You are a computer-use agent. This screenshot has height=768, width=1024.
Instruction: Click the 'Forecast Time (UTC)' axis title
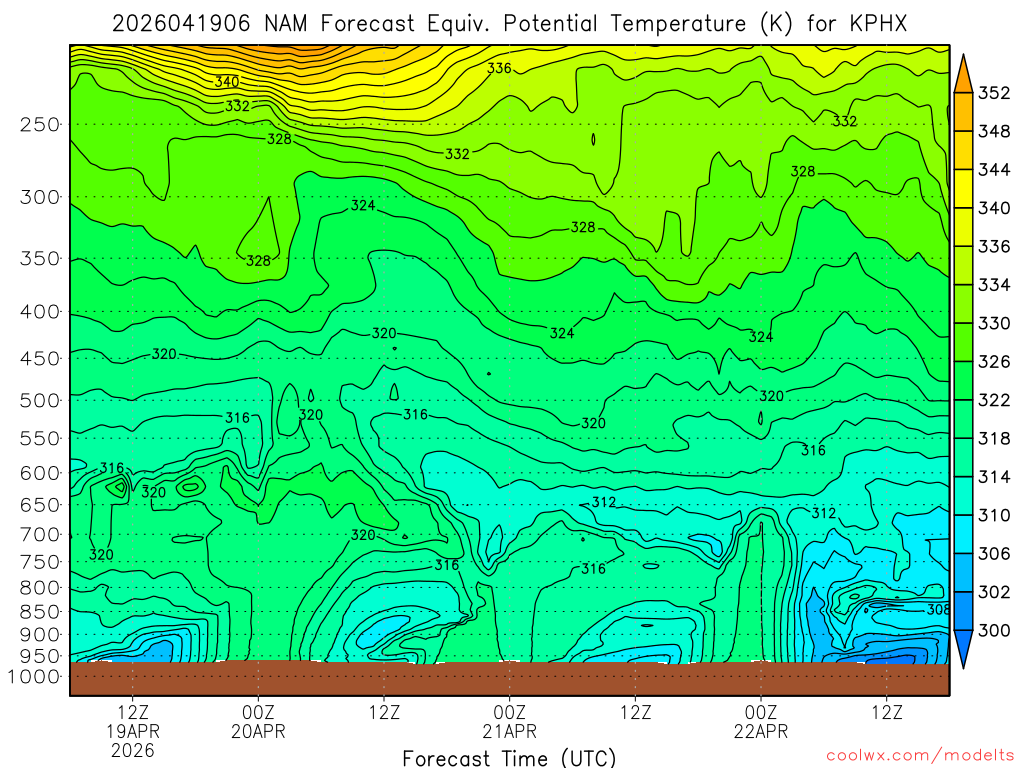(509, 758)
